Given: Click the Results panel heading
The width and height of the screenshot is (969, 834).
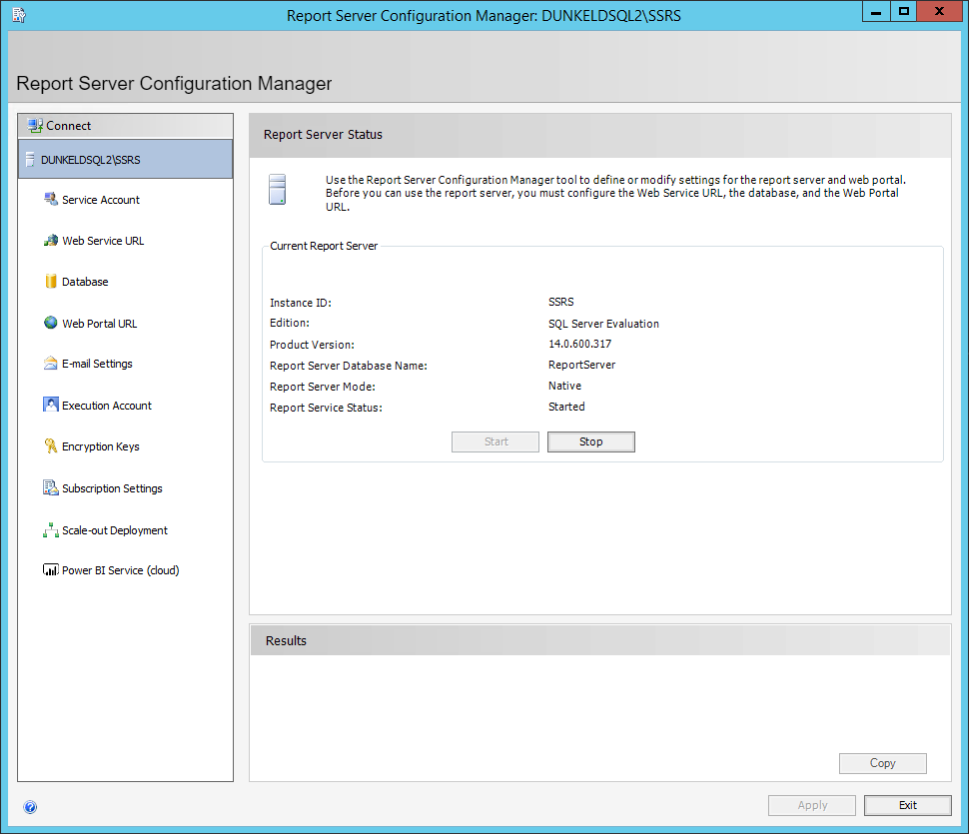Looking at the screenshot, I should pyautogui.click(x=286, y=641).
